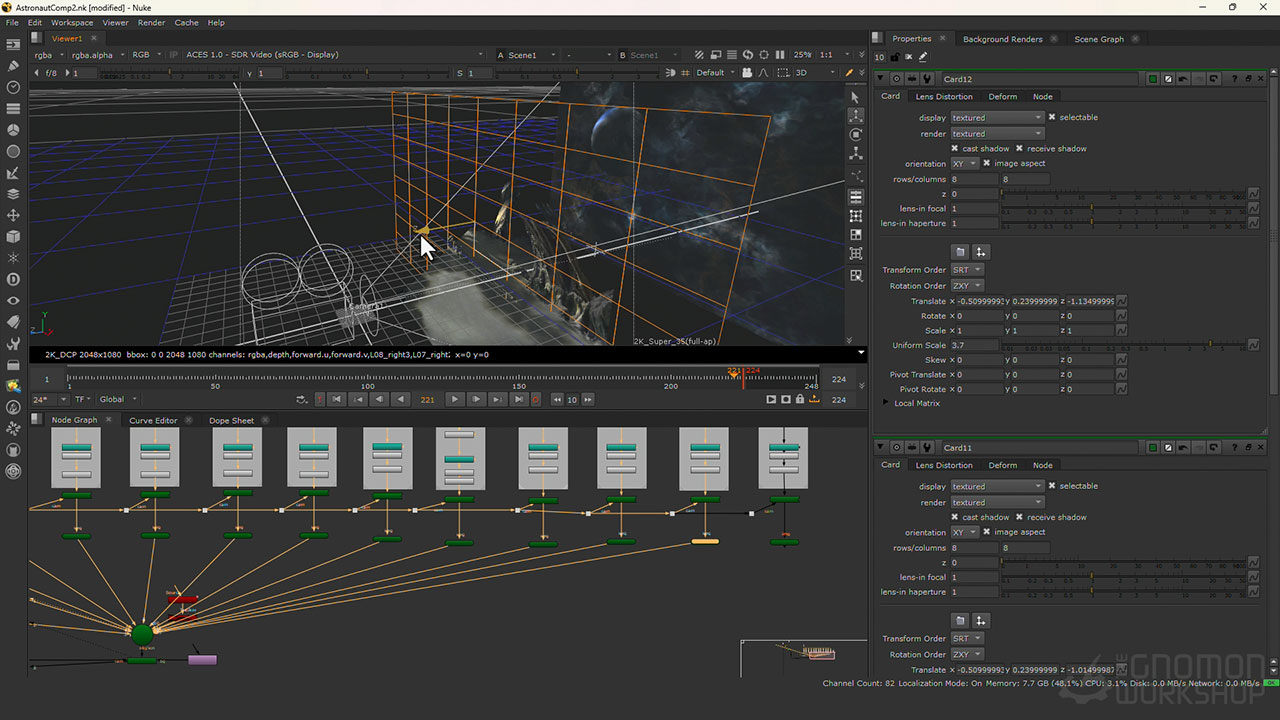Click the lock icon near the frame range field

tap(800, 398)
